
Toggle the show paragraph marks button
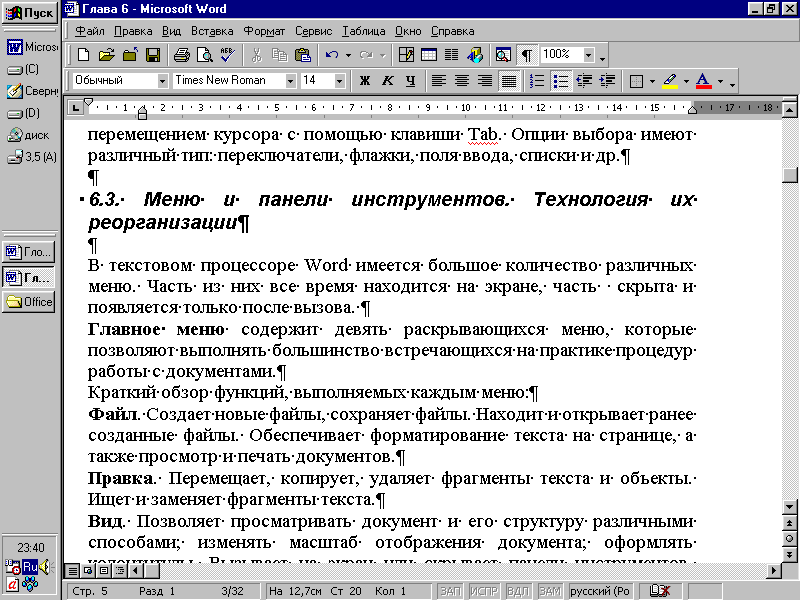(527, 55)
